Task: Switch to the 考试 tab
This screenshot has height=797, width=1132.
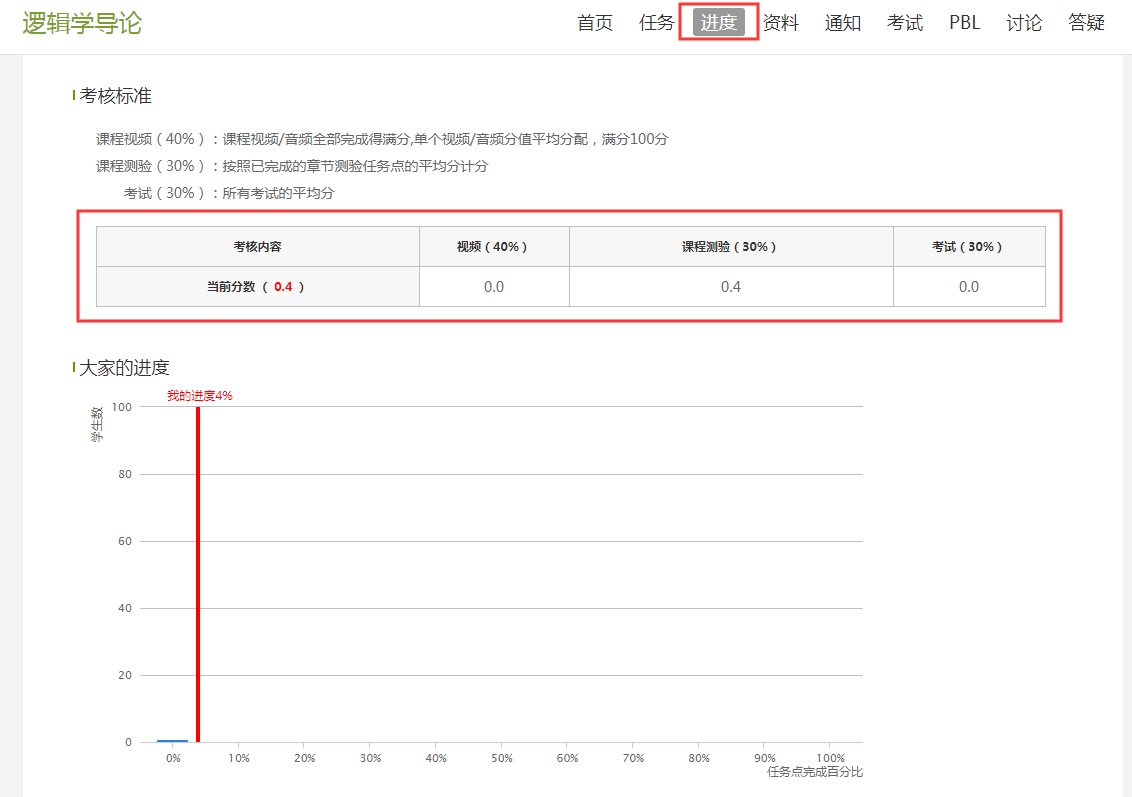Action: [x=905, y=23]
